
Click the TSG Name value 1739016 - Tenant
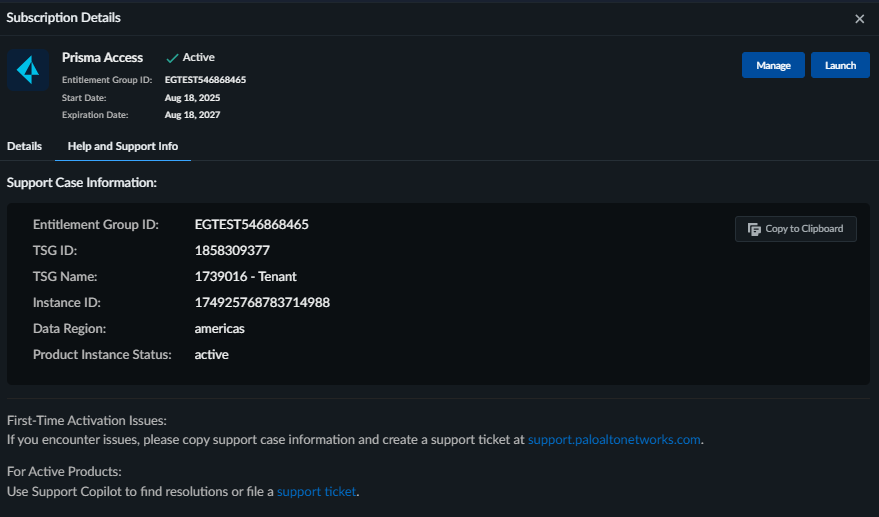(245, 276)
